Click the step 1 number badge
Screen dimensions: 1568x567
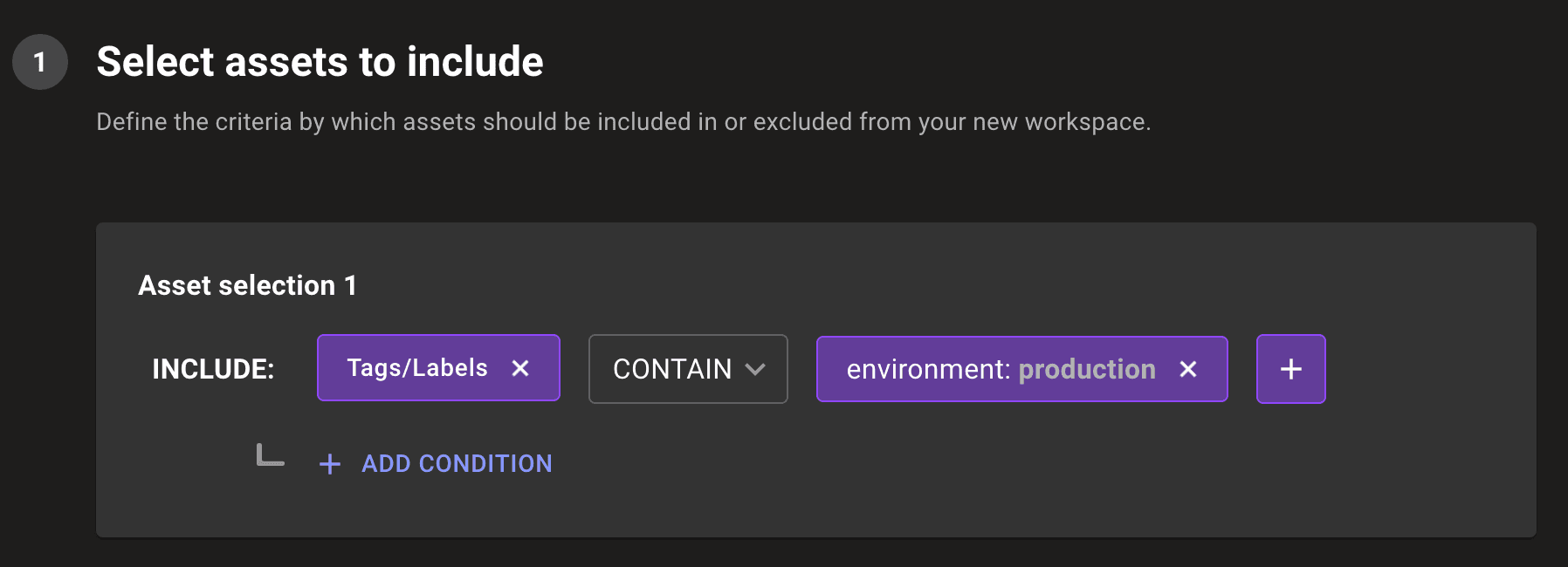click(39, 61)
